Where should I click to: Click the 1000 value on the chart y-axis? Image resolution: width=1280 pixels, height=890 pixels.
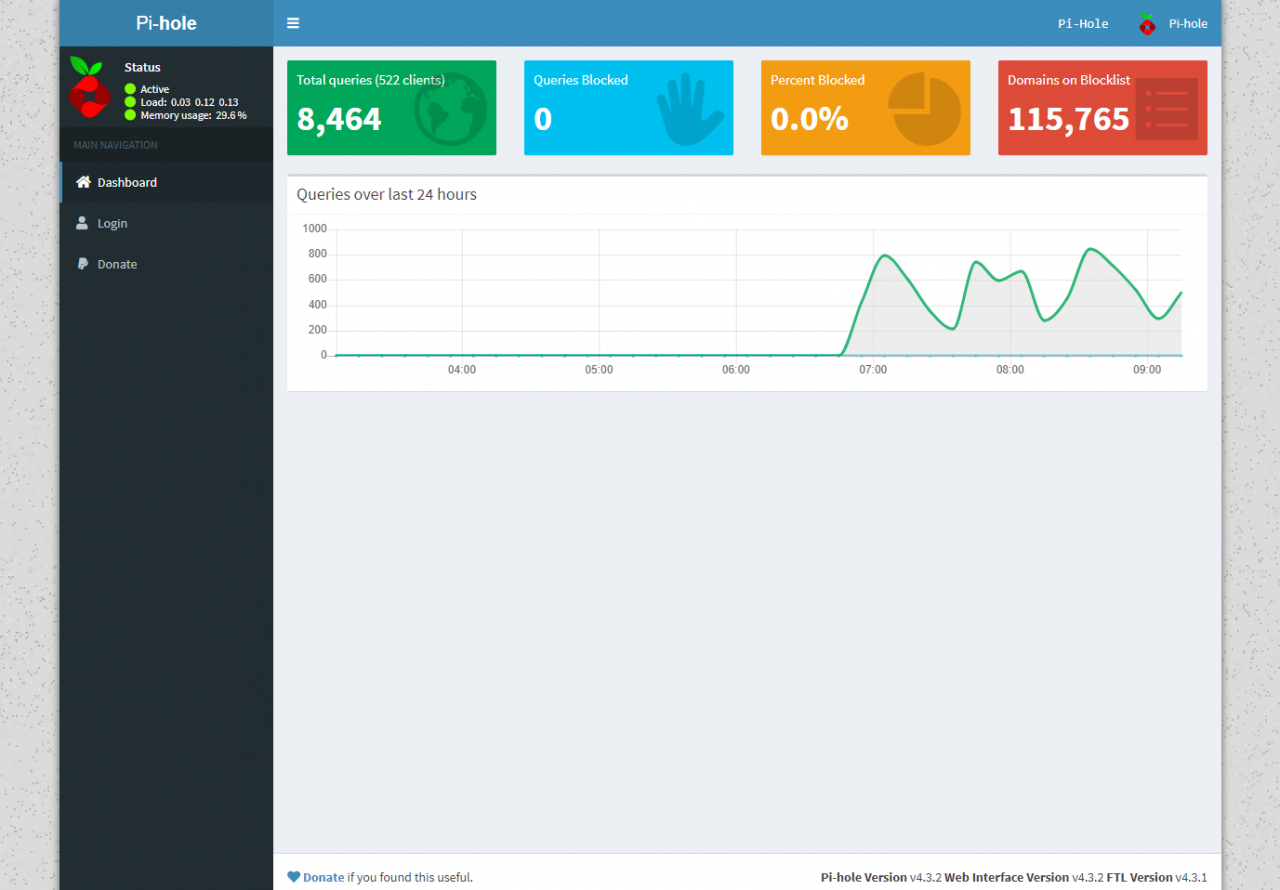pos(315,229)
